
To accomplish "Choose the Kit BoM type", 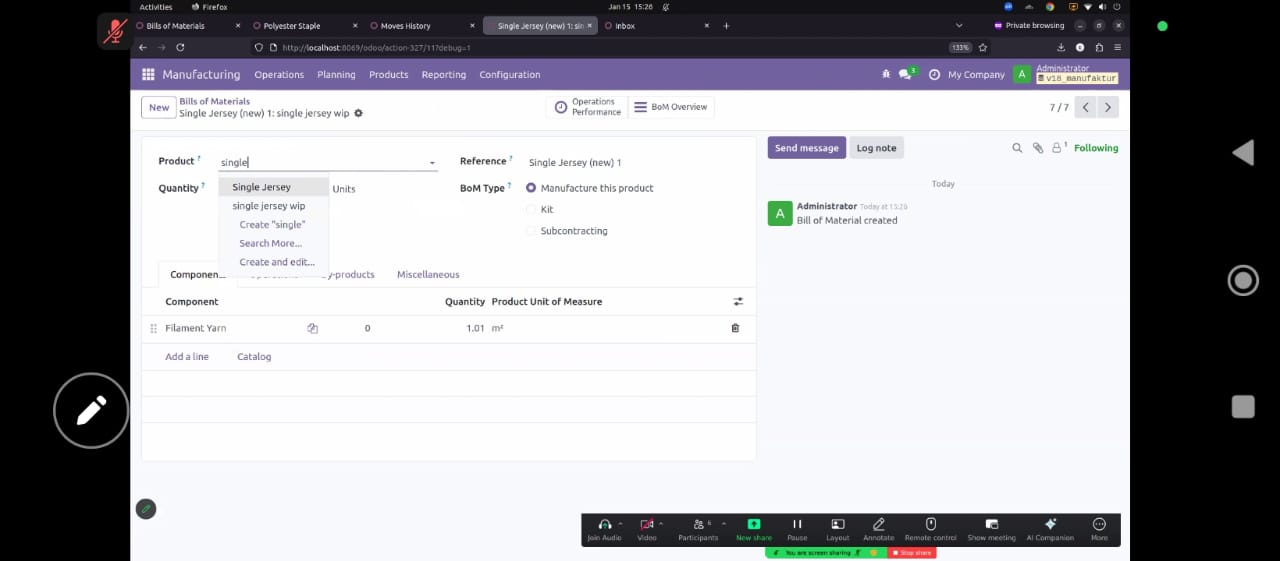I will 531,210.
